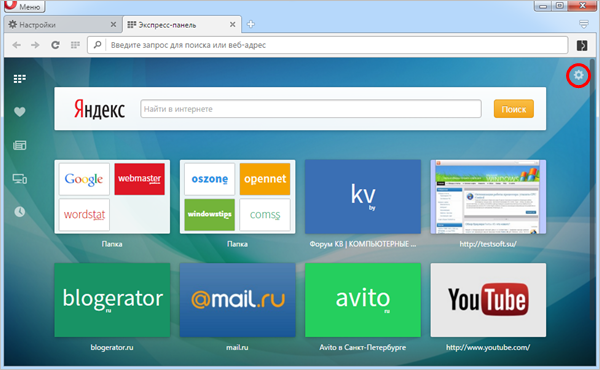Open bookmarks heart icon in sidebar
Viewport: 600px width, 370px height.
[x=20, y=112]
